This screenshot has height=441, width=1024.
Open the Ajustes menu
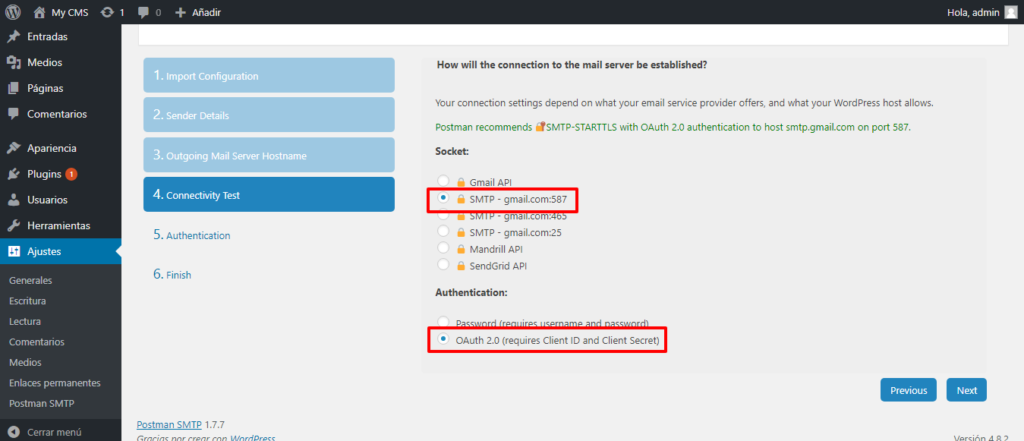point(60,251)
